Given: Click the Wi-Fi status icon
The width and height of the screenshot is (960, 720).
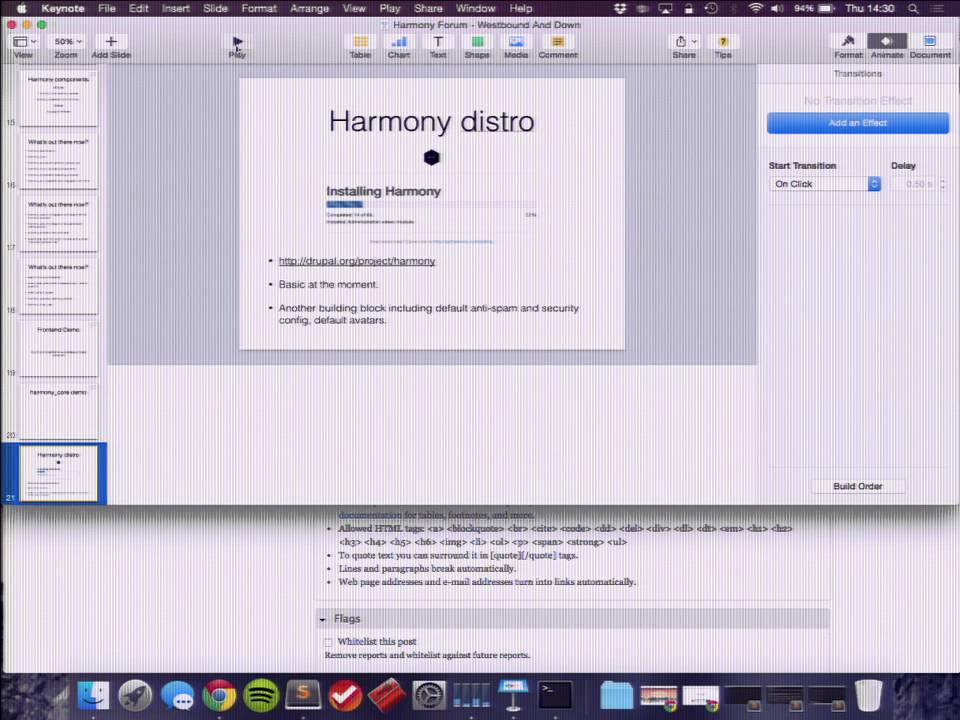Looking at the screenshot, I should pyautogui.click(x=756, y=9).
